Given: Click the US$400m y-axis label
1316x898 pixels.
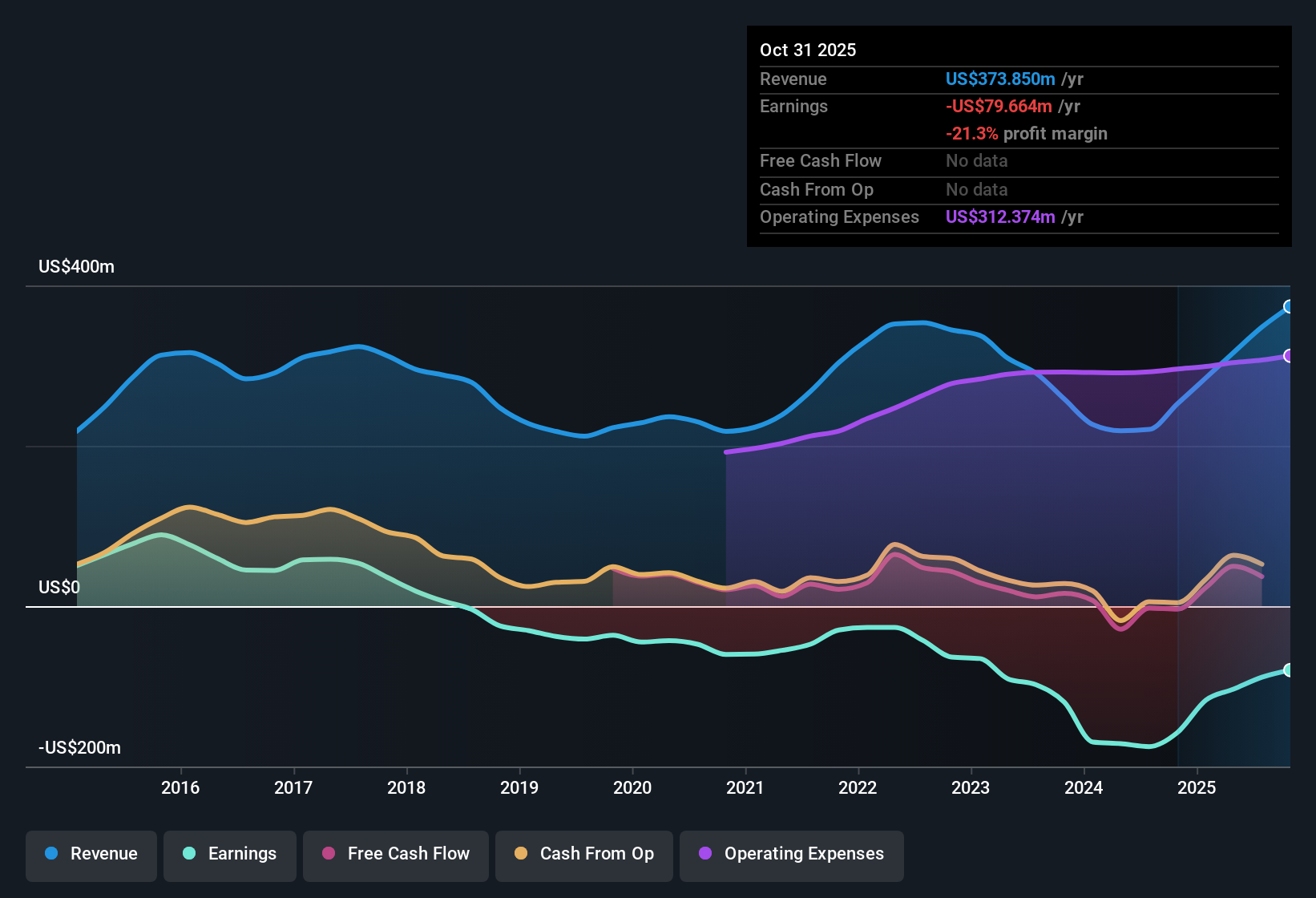Looking at the screenshot, I should click(77, 267).
